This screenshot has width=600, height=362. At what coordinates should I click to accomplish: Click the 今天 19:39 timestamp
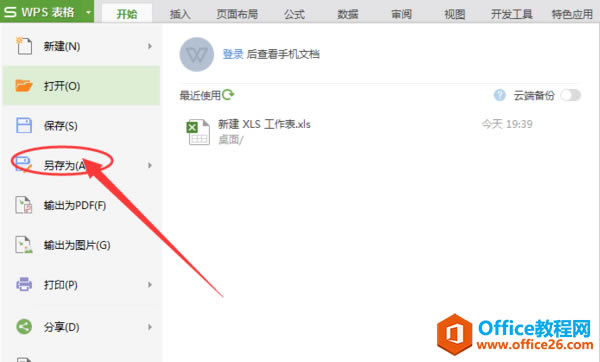tap(507, 124)
